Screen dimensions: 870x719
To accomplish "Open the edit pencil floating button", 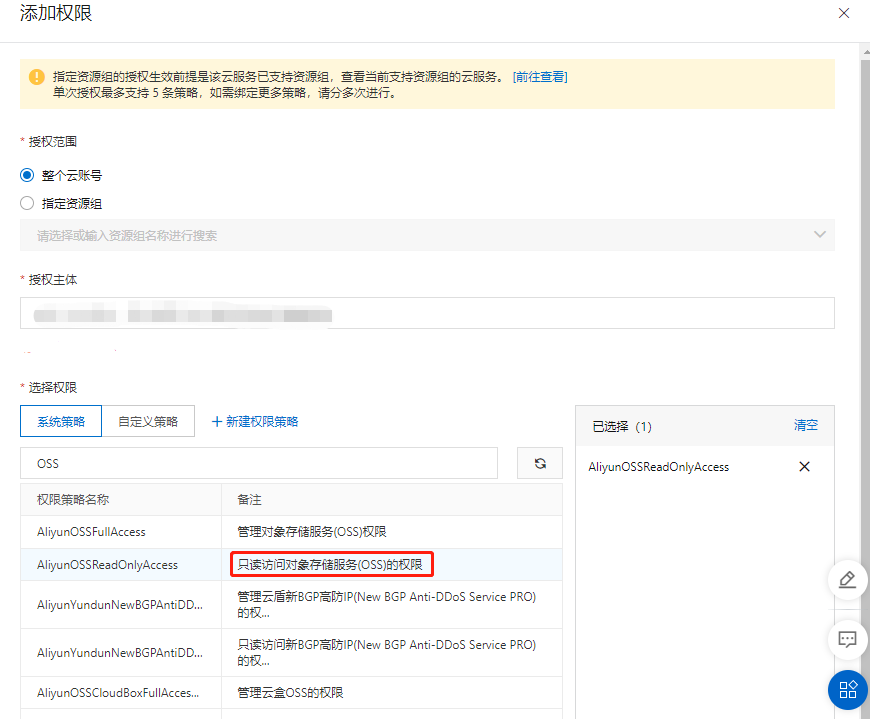I will point(847,580).
